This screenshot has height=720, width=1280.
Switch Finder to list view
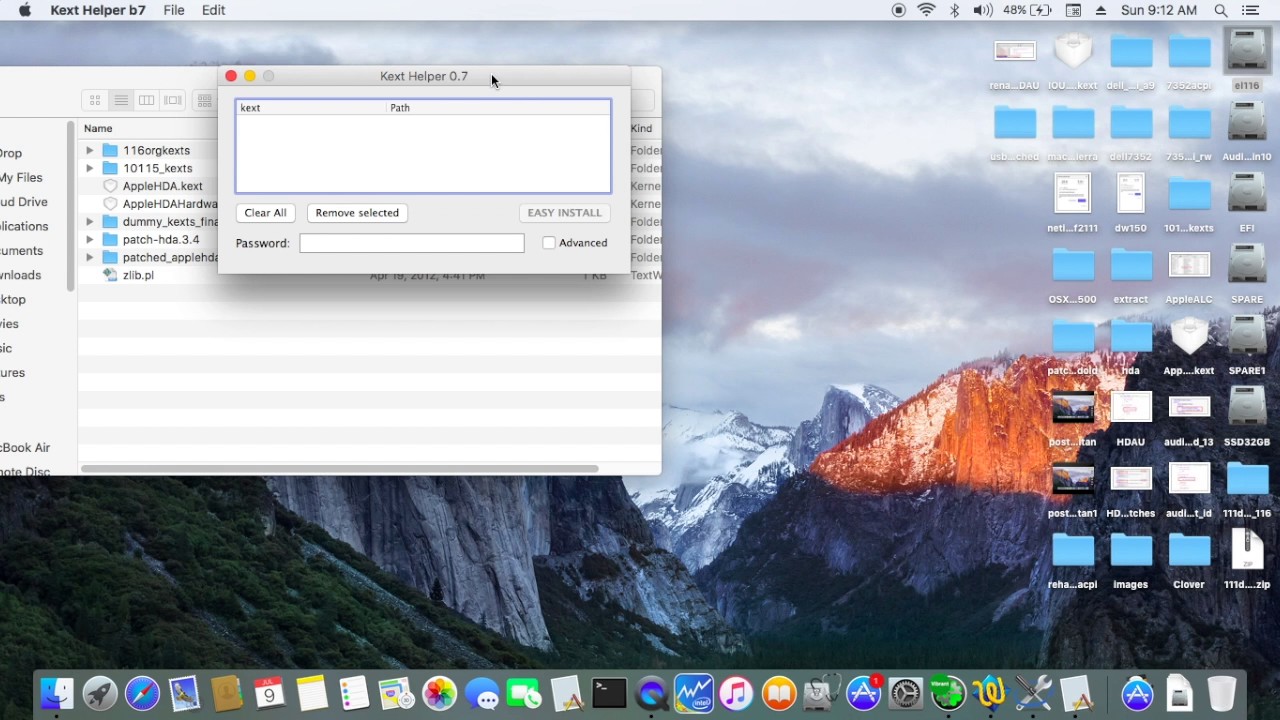[121, 100]
